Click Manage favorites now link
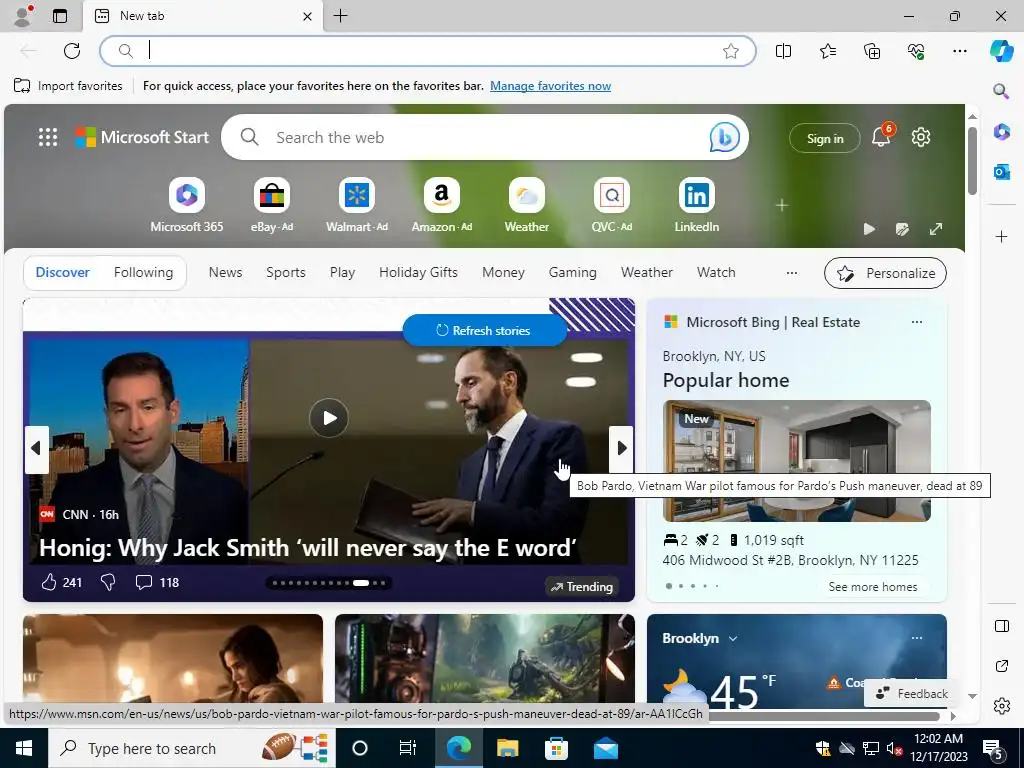 [x=551, y=86]
